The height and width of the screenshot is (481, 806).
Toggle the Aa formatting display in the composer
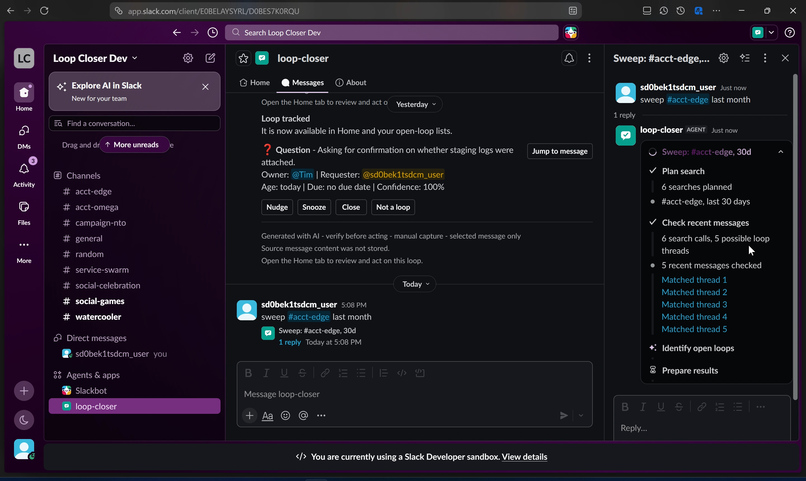point(267,415)
